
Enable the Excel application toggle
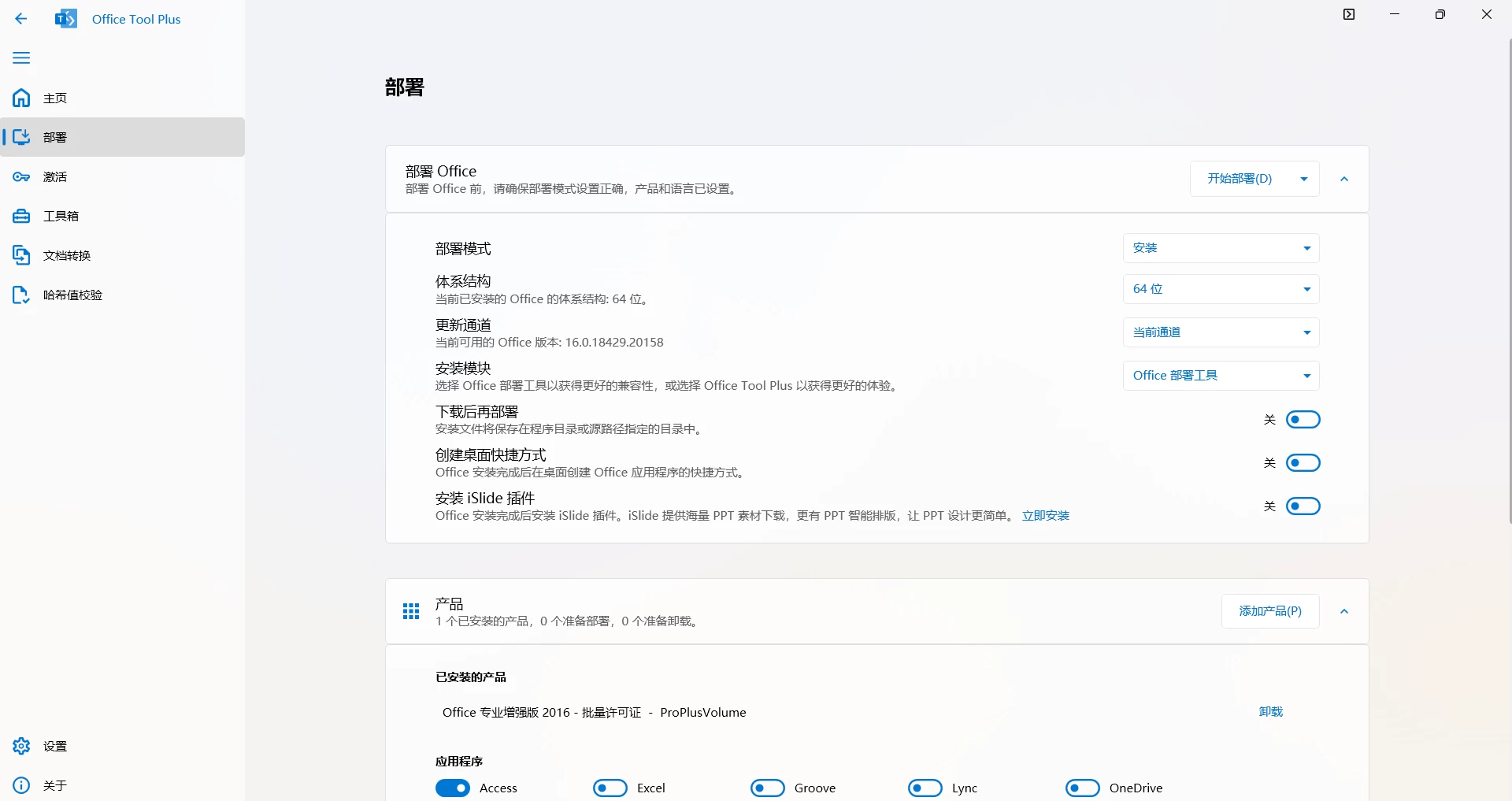click(x=610, y=788)
